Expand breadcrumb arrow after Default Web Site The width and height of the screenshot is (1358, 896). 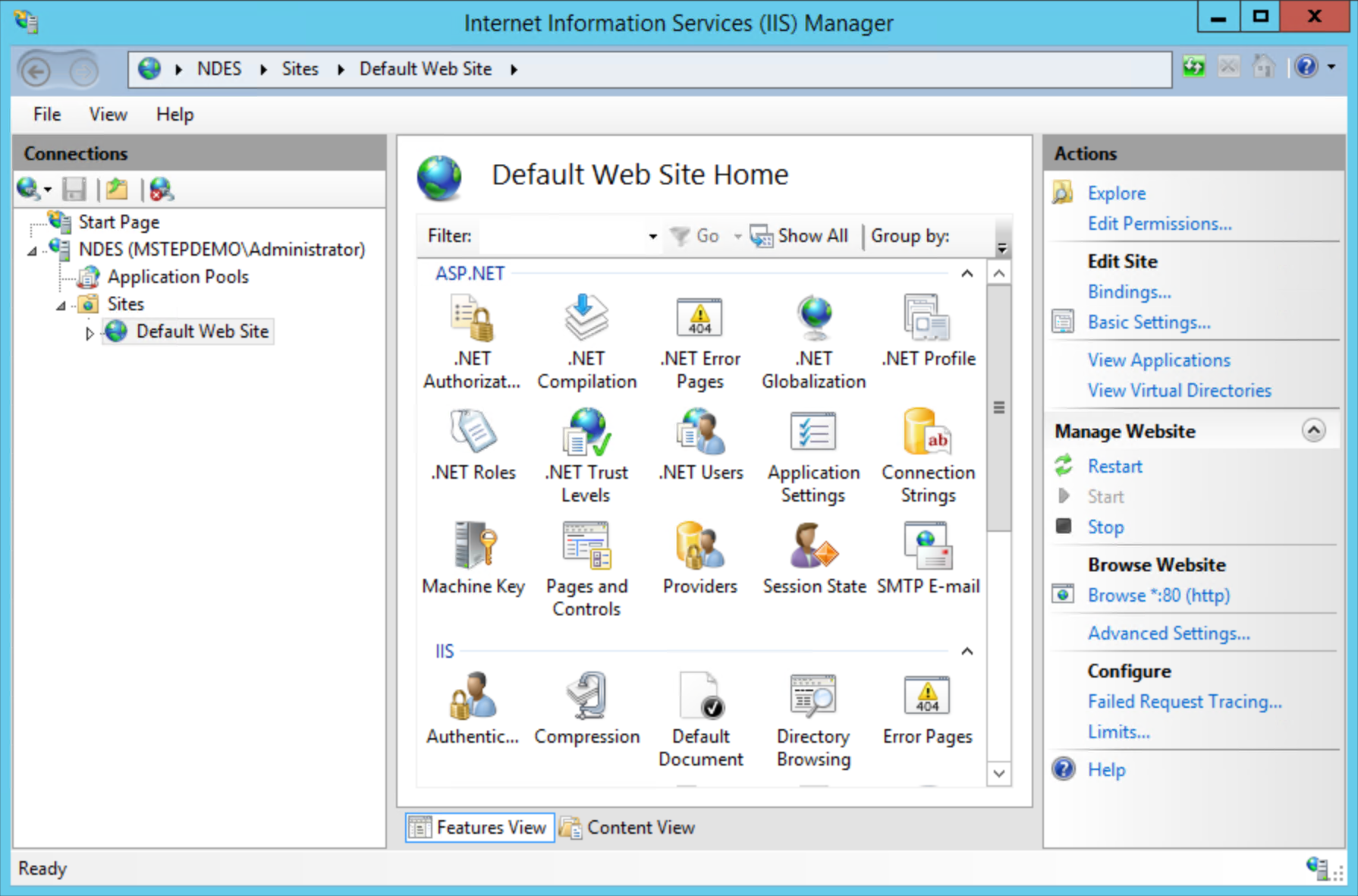pyautogui.click(x=514, y=69)
